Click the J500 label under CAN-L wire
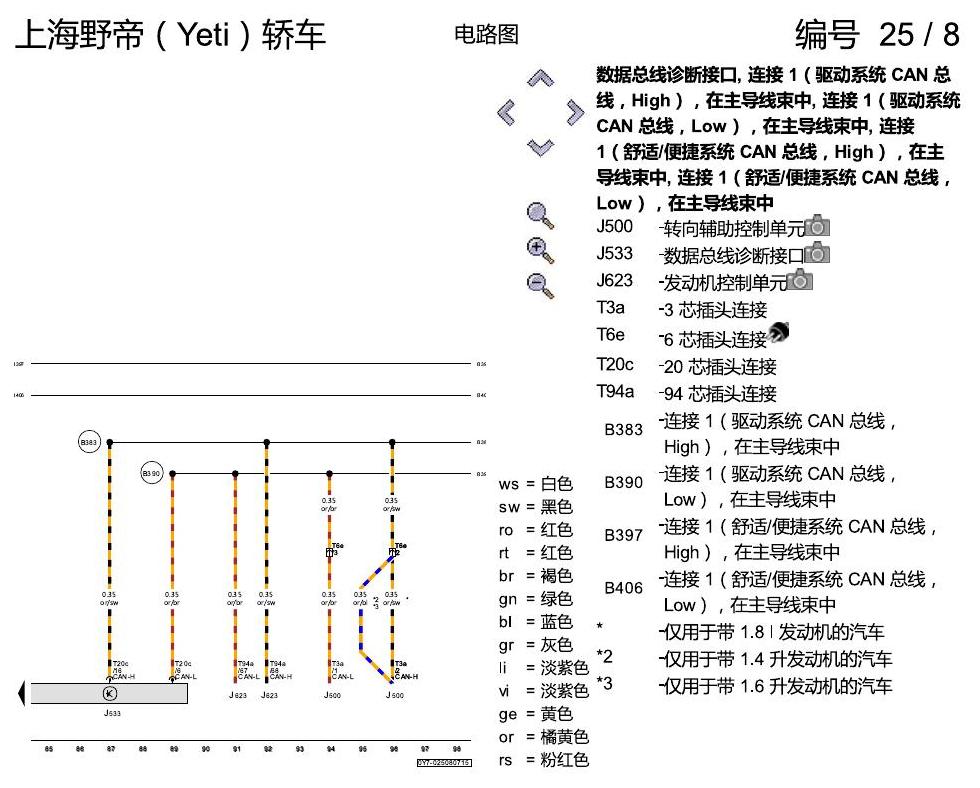 pos(332,695)
